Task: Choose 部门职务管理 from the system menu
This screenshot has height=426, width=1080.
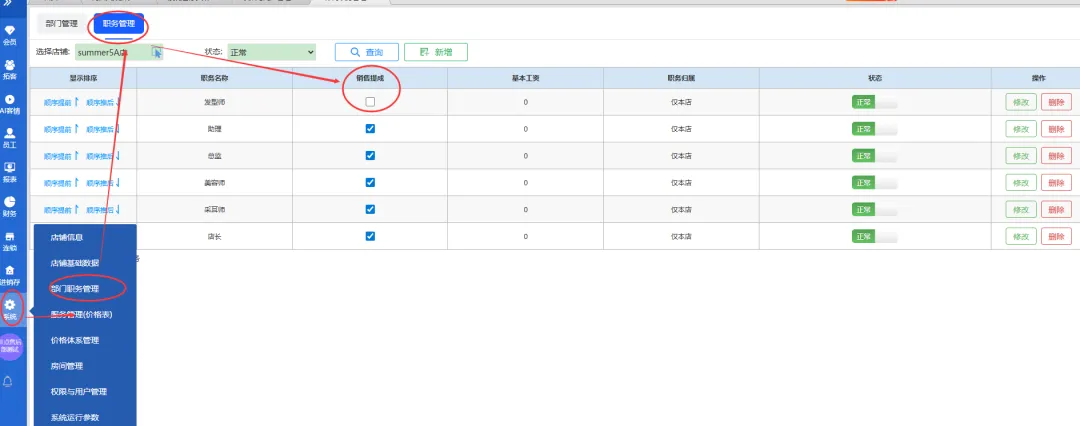Action: pyautogui.click(x=74, y=289)
